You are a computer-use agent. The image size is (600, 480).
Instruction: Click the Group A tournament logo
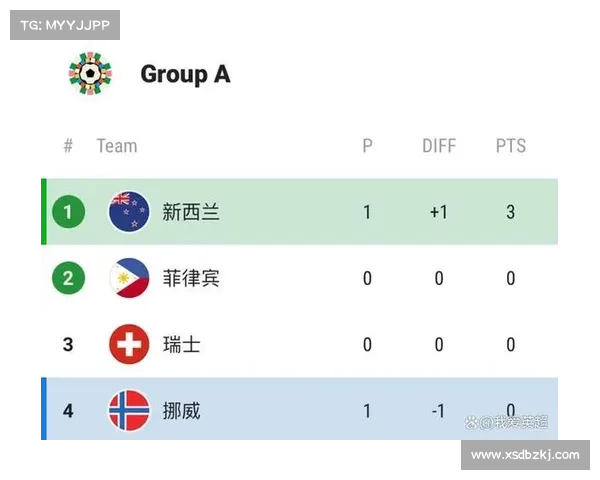tap(90, 74)
